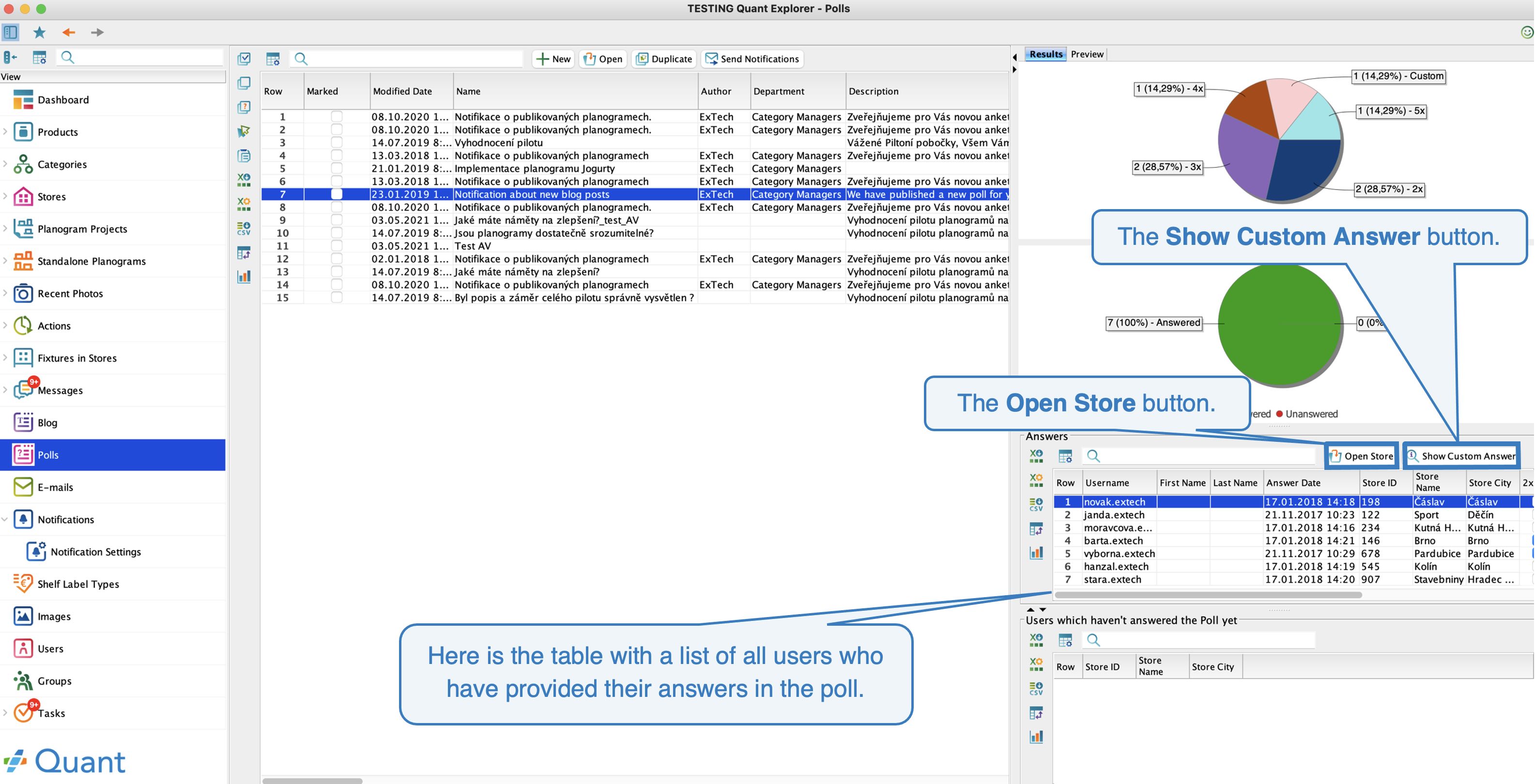Click the arrow cursor selection icon in polls toolbar
The height and width of the screenshot is (784, 1535).
click(x=244, y=131)
